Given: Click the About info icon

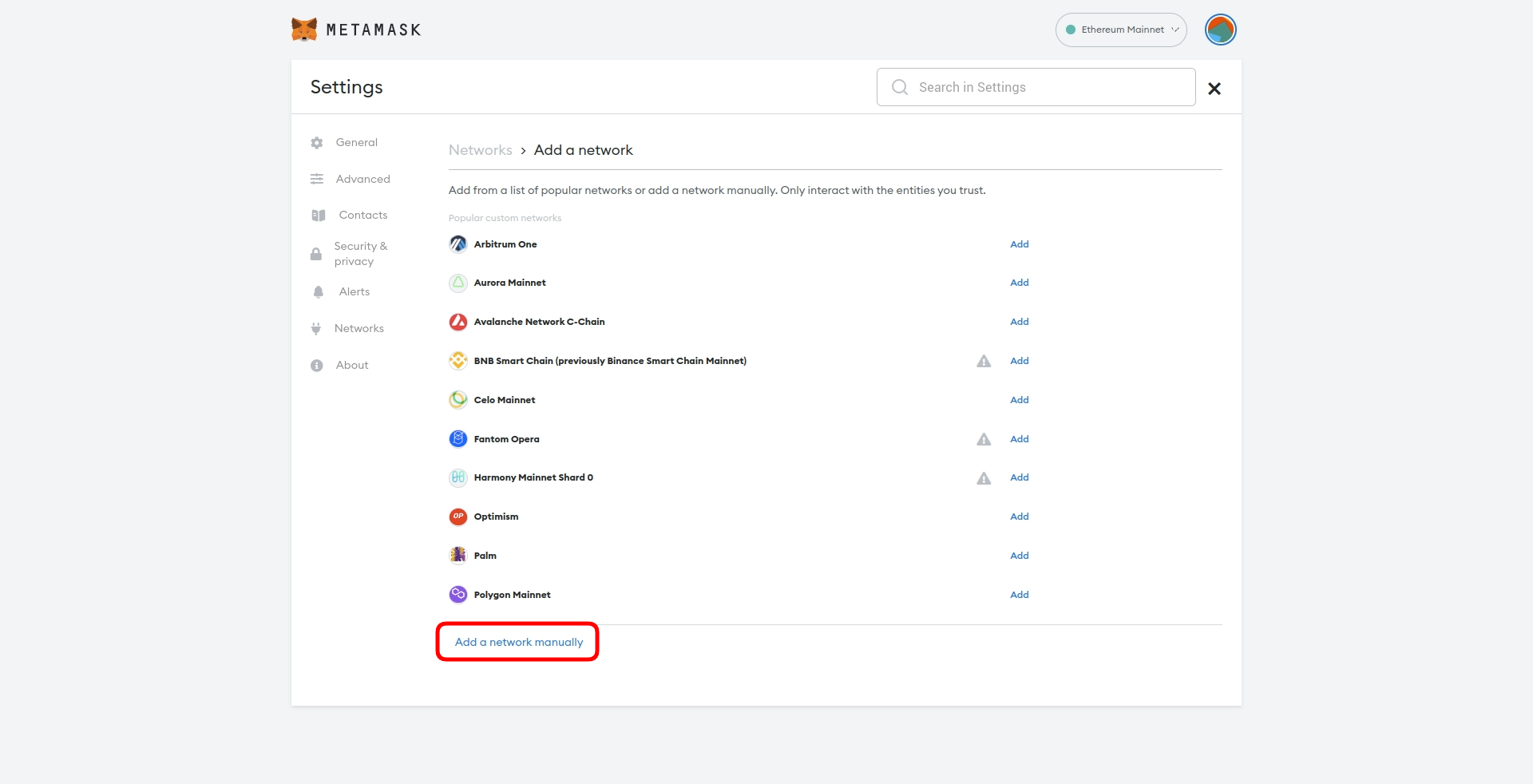Looking at the screenshot, I should tap(317, 366).
